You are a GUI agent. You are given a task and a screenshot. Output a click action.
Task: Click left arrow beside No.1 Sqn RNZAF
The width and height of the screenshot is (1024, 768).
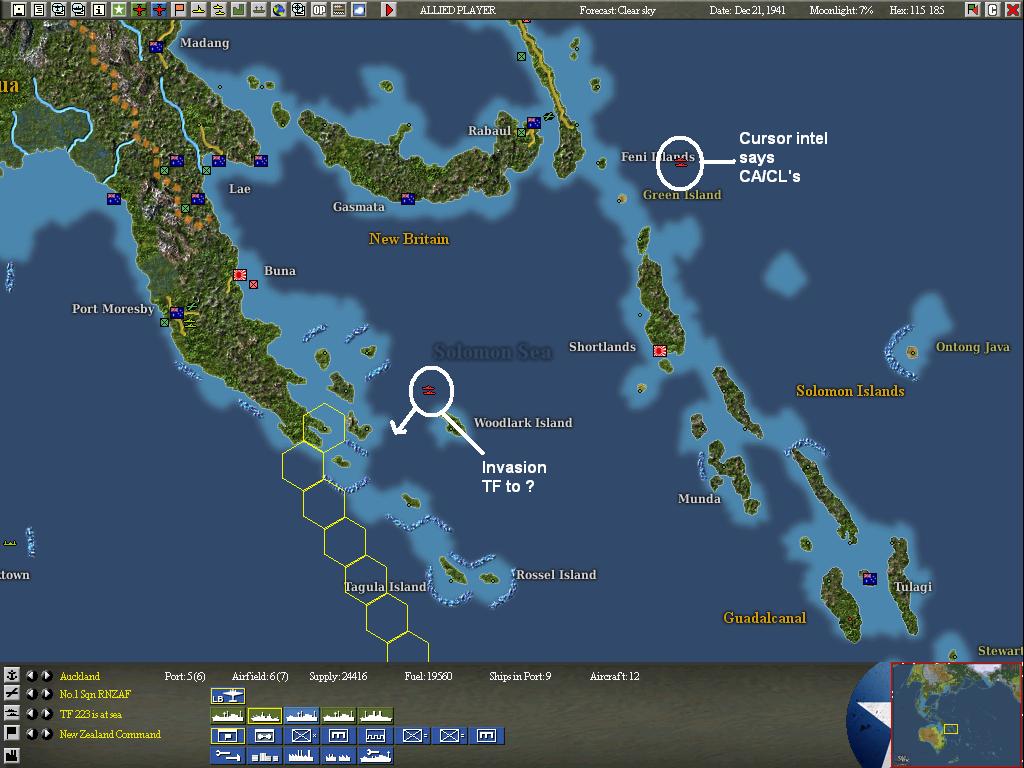31,694
